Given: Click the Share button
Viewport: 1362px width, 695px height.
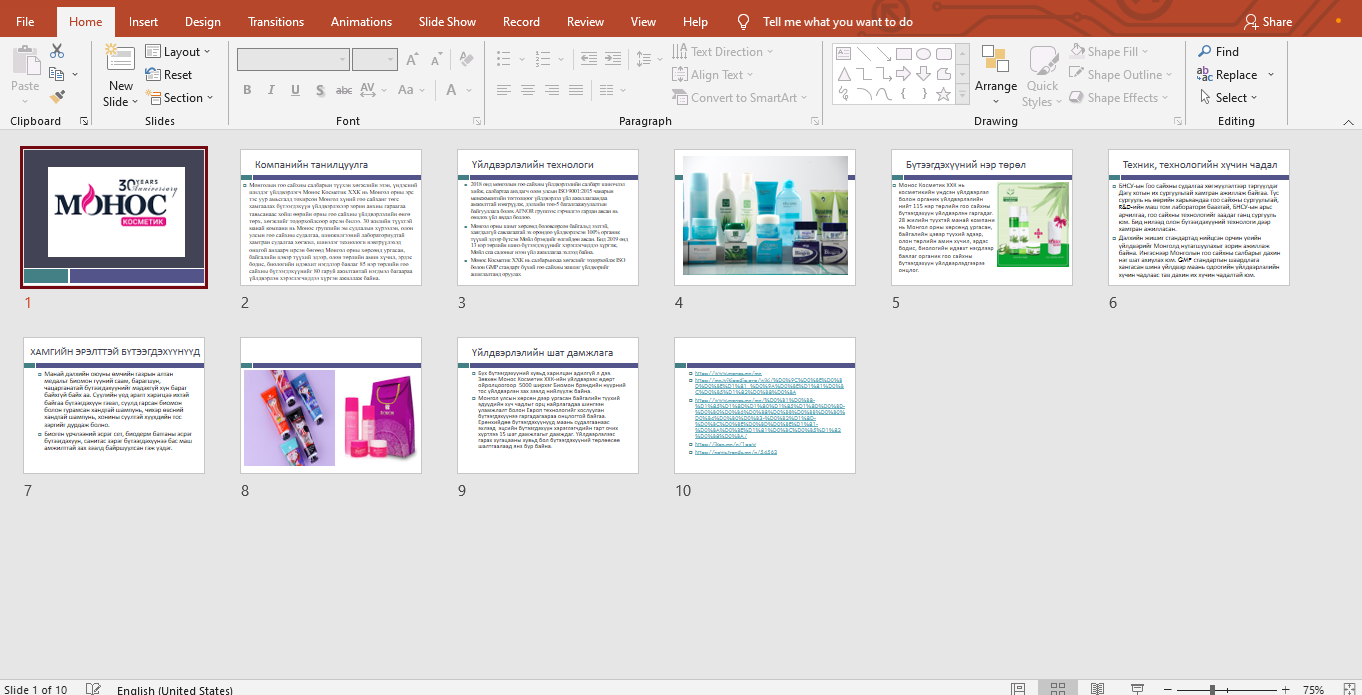Looking at the screenshot, I should coord(1268,22).
